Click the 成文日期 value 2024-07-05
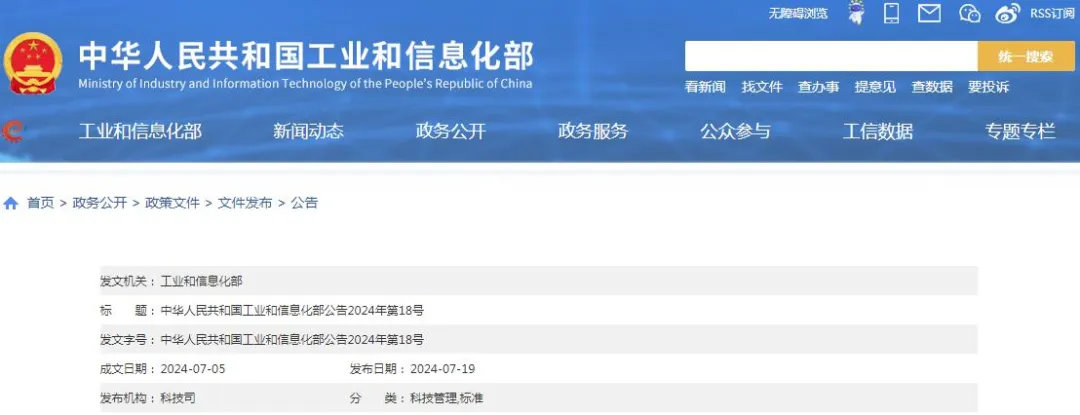Screen dimensions: 1080x415 click(193, 370)
